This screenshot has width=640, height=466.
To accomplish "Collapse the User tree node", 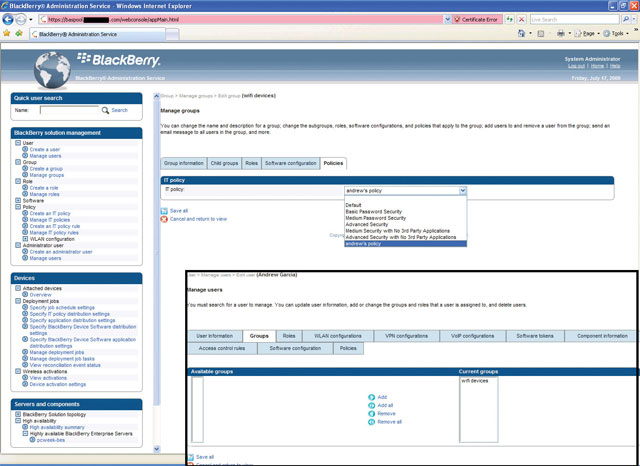I will [18, 143].
